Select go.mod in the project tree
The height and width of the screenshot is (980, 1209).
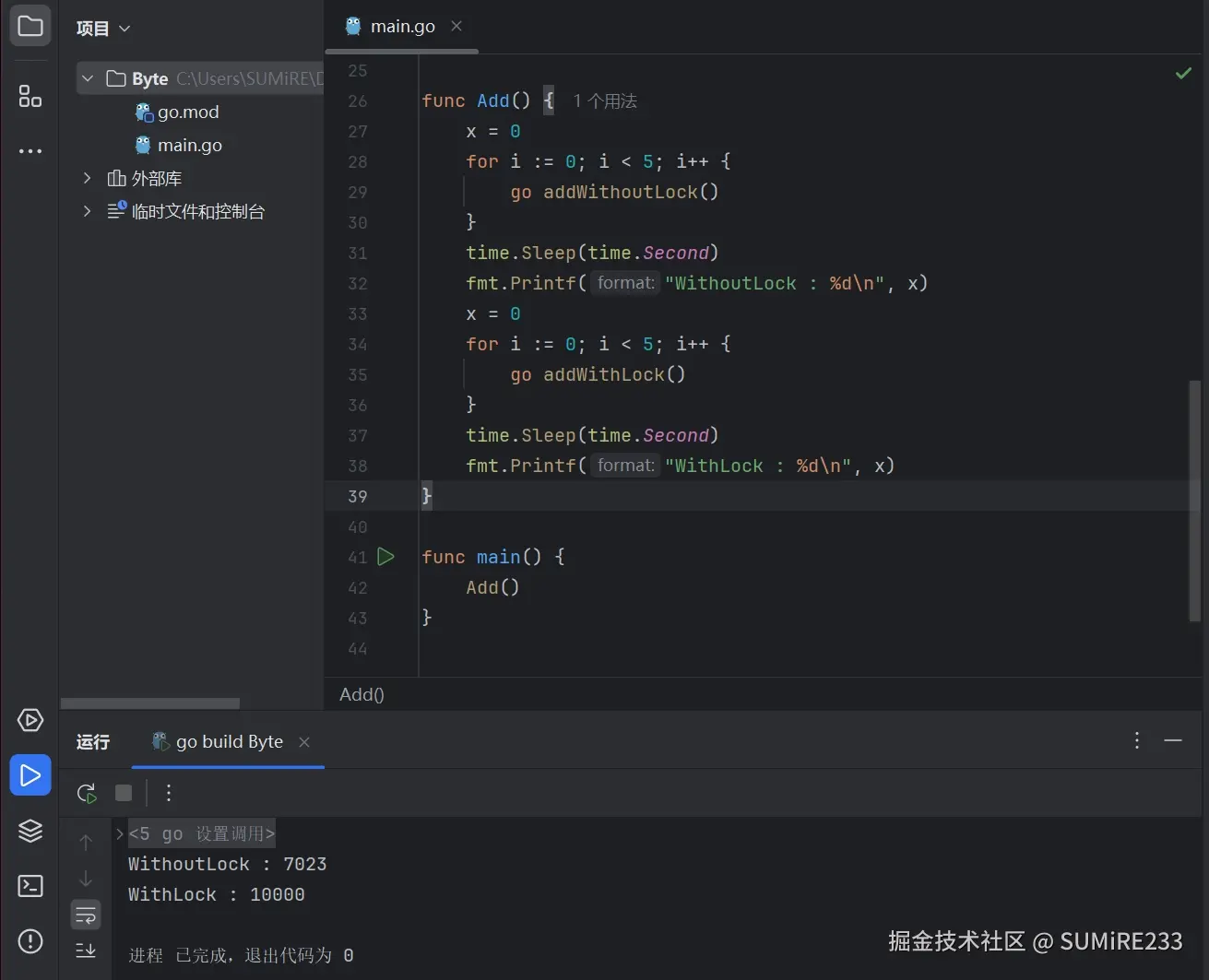pos(188,112)
